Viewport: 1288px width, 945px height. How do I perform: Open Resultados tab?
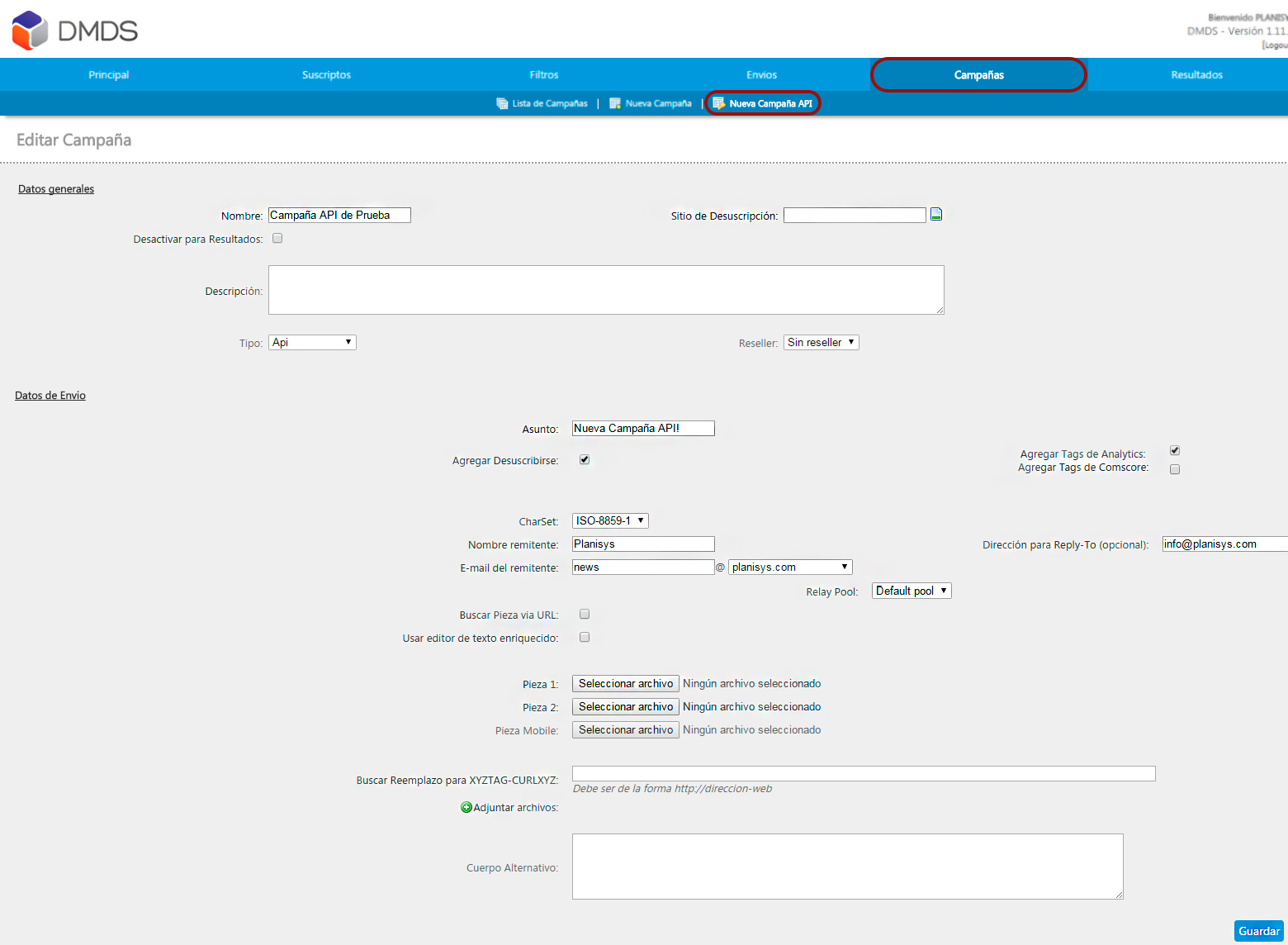coord(1196,74)
